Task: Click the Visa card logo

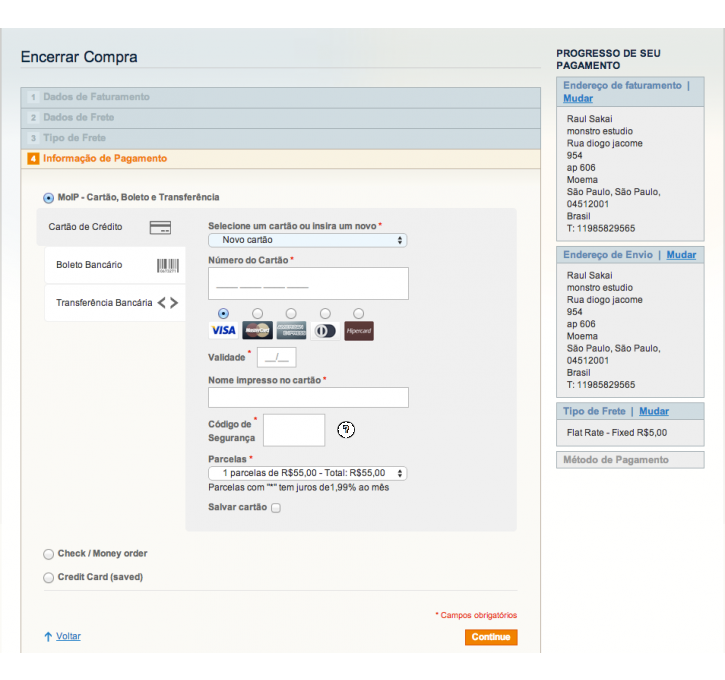Action: click(223, 331)
